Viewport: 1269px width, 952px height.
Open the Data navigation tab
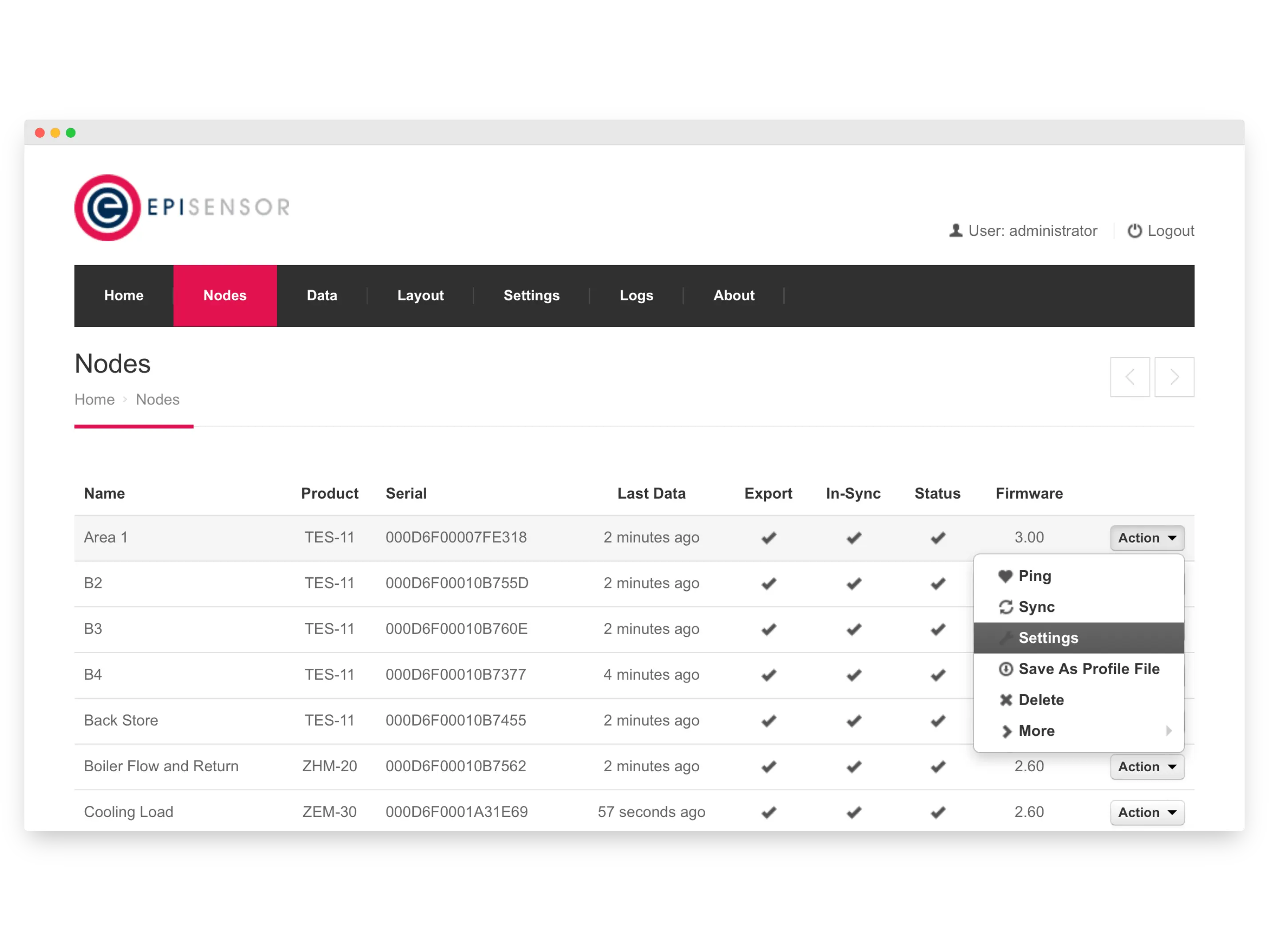(322, 296)
